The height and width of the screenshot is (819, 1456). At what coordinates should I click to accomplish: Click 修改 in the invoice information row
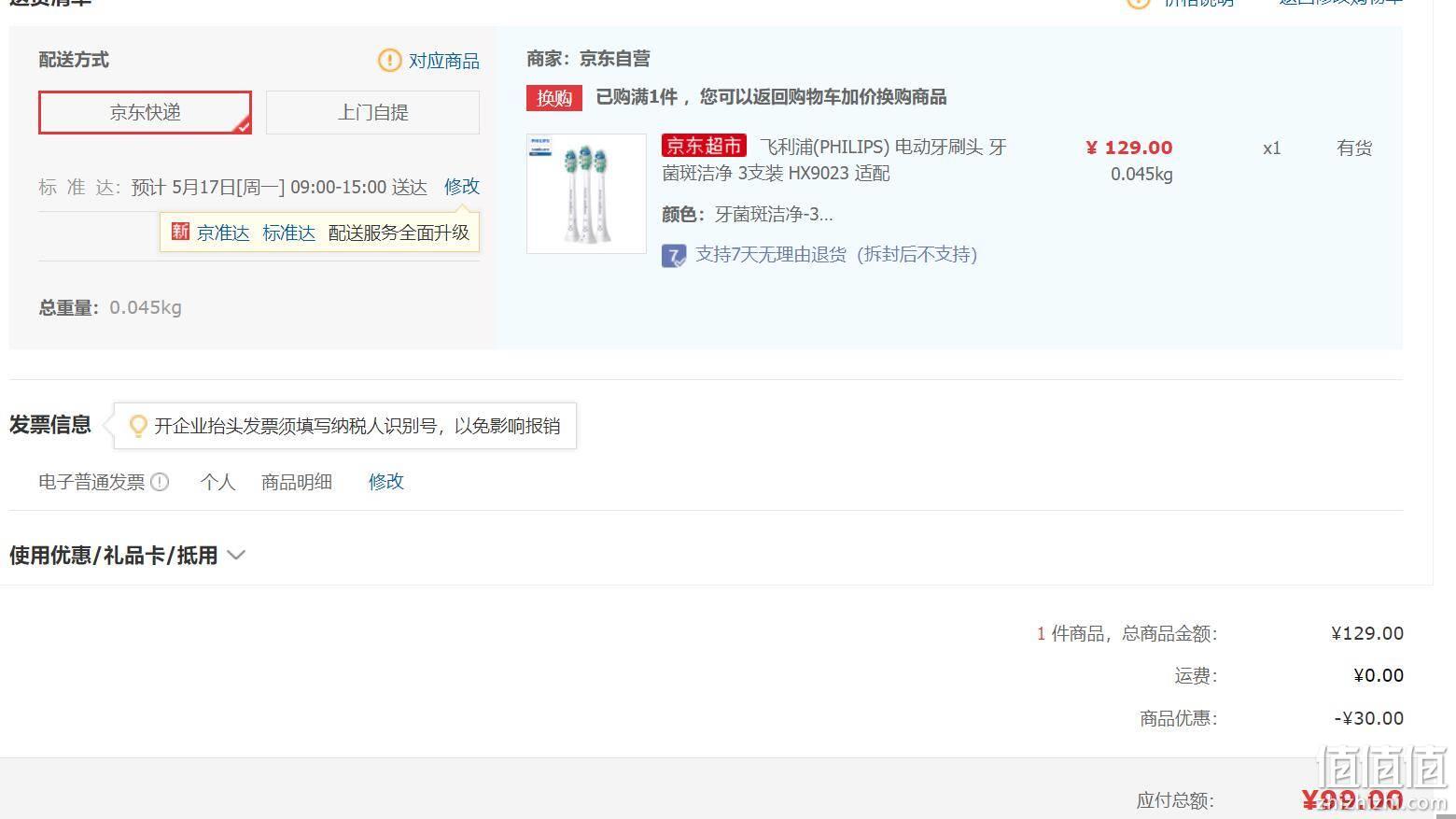coord(385,482)
